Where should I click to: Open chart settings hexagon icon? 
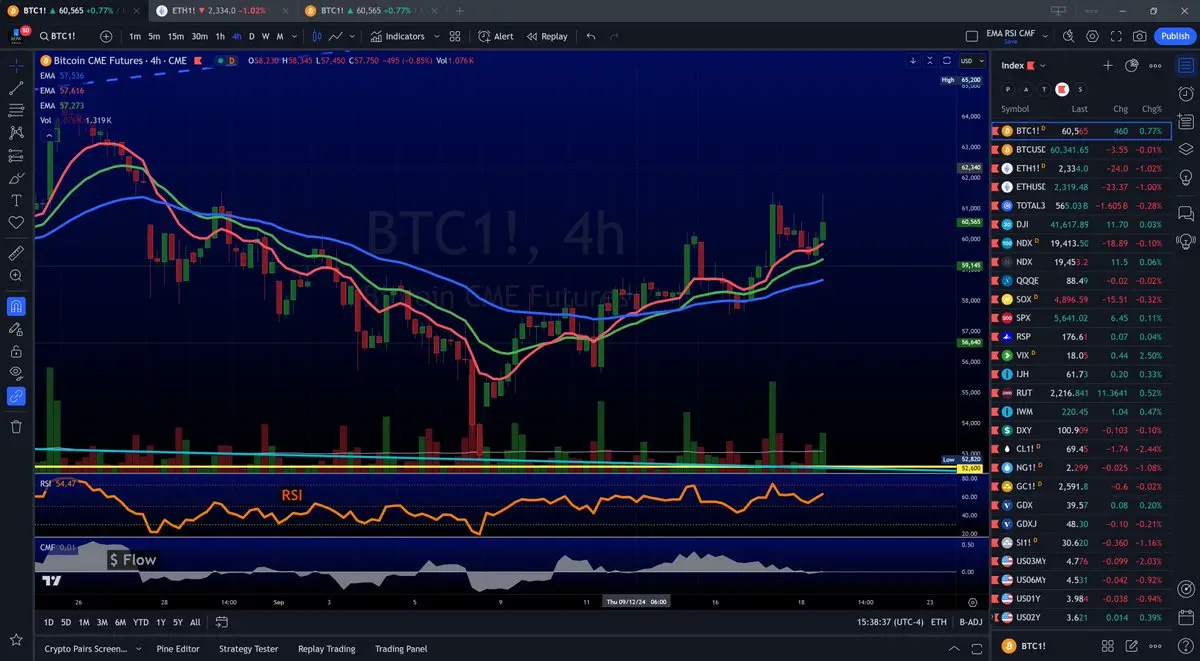coord(1092,36)
